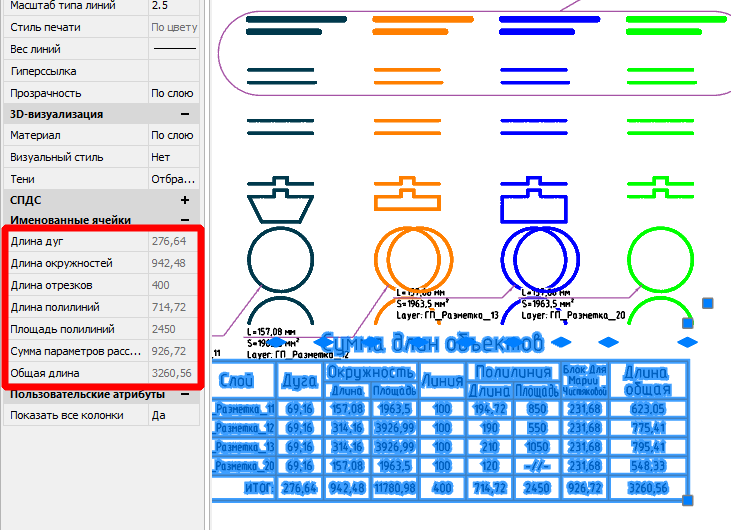Click the Масштаб типа линий value field
Image resolution: width=731 pixels, height=530 pixels.
click(173, 6)
